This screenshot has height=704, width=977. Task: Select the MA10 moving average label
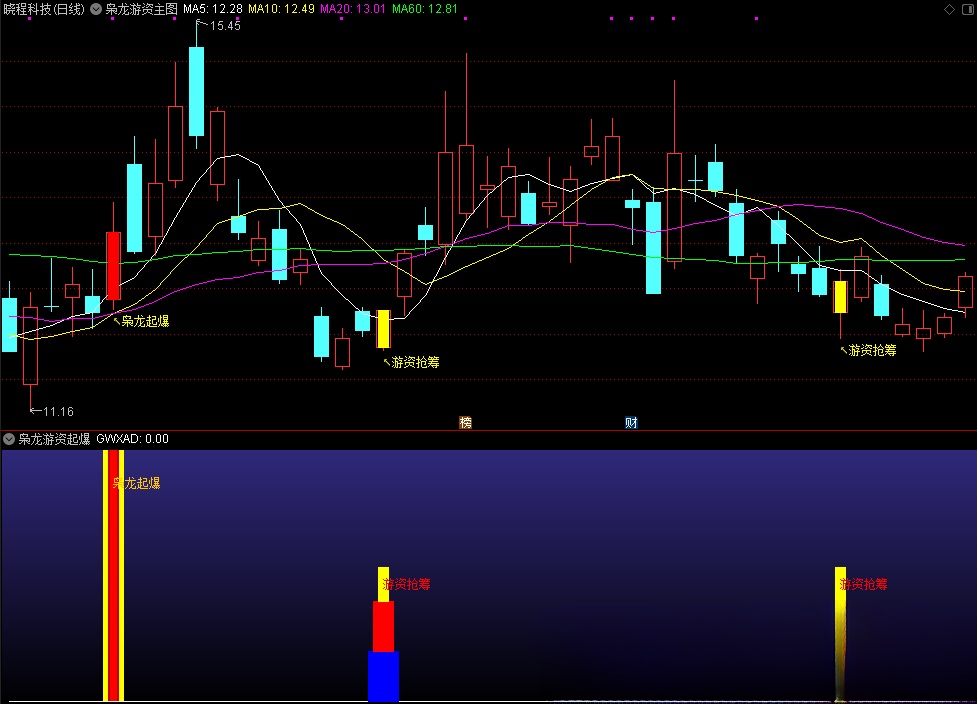pyautogui.click(x=281, y=9)
